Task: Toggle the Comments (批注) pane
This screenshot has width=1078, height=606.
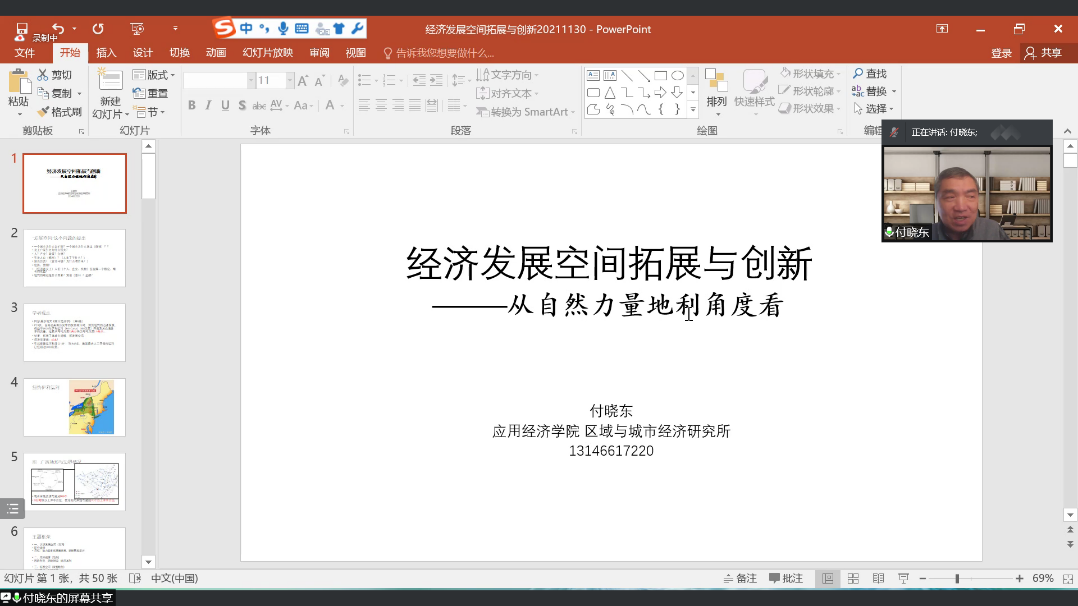Action: 786,579
